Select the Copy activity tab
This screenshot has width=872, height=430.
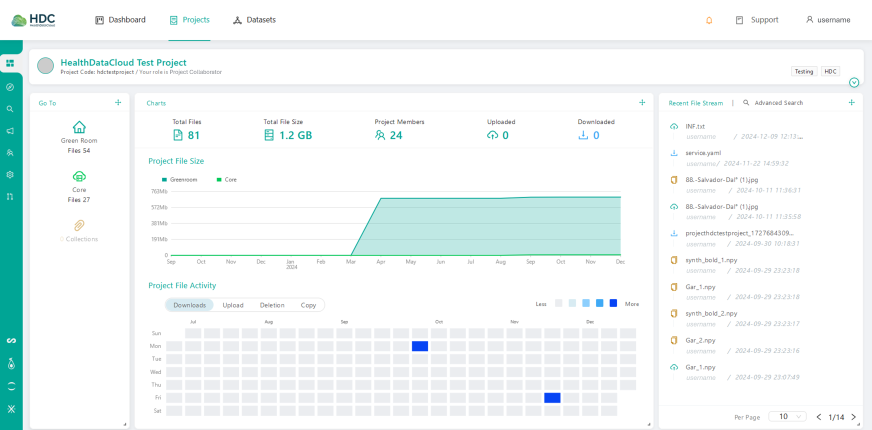coord(308,305)
